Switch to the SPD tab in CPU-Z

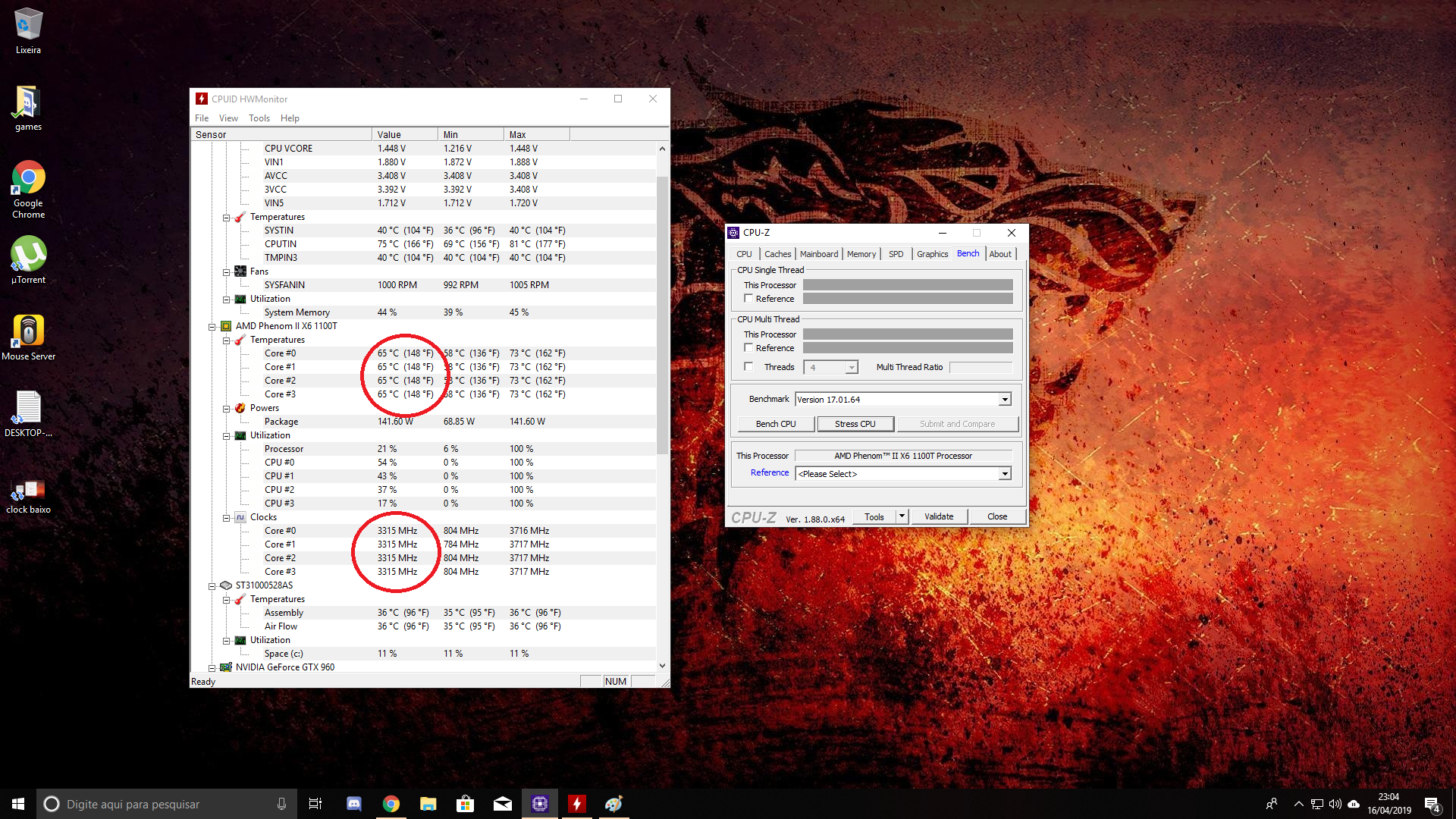point(896,254)
